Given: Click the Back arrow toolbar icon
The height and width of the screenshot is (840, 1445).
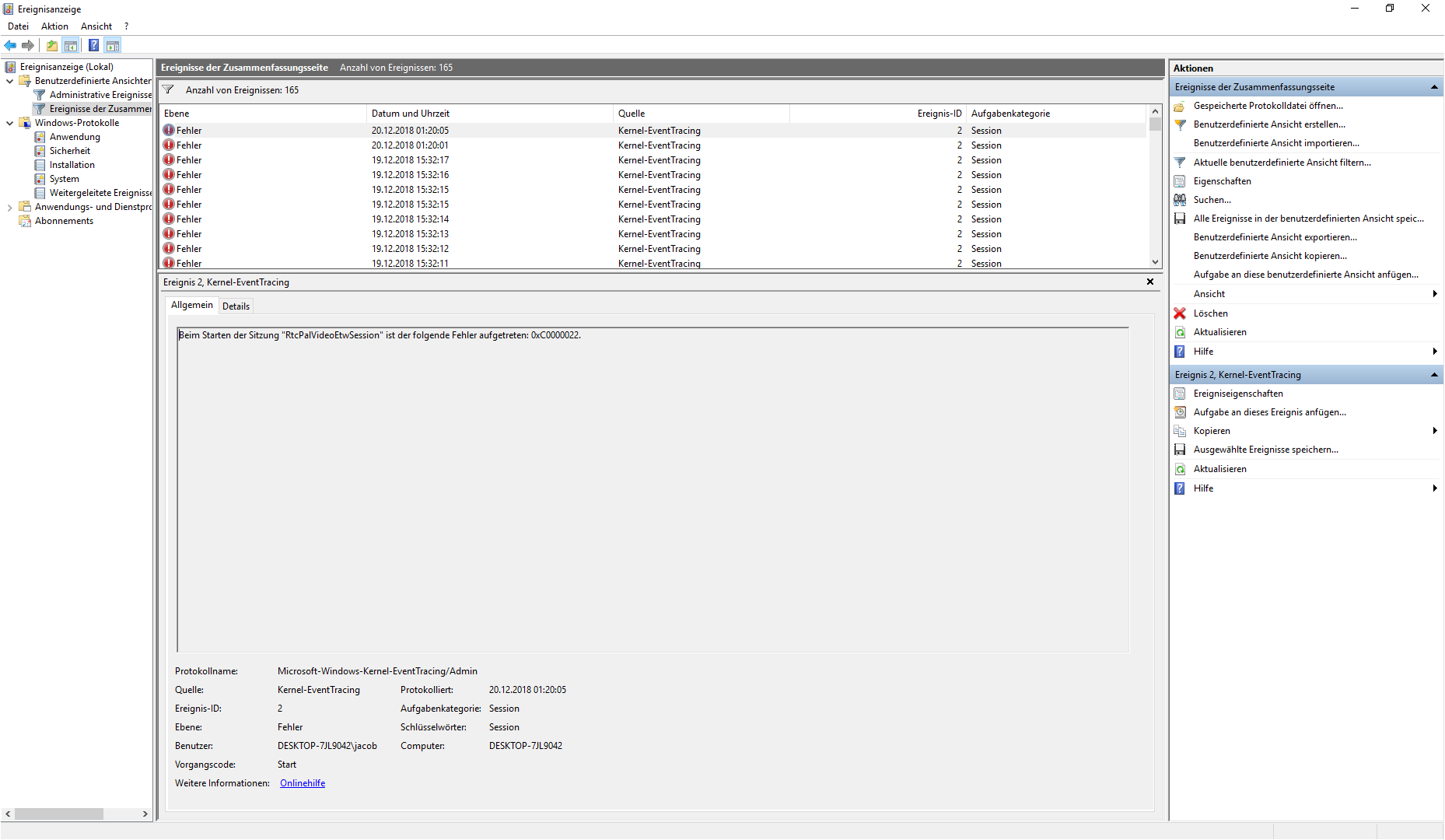Looking at the screenshot, I should [x=10, y=46].
